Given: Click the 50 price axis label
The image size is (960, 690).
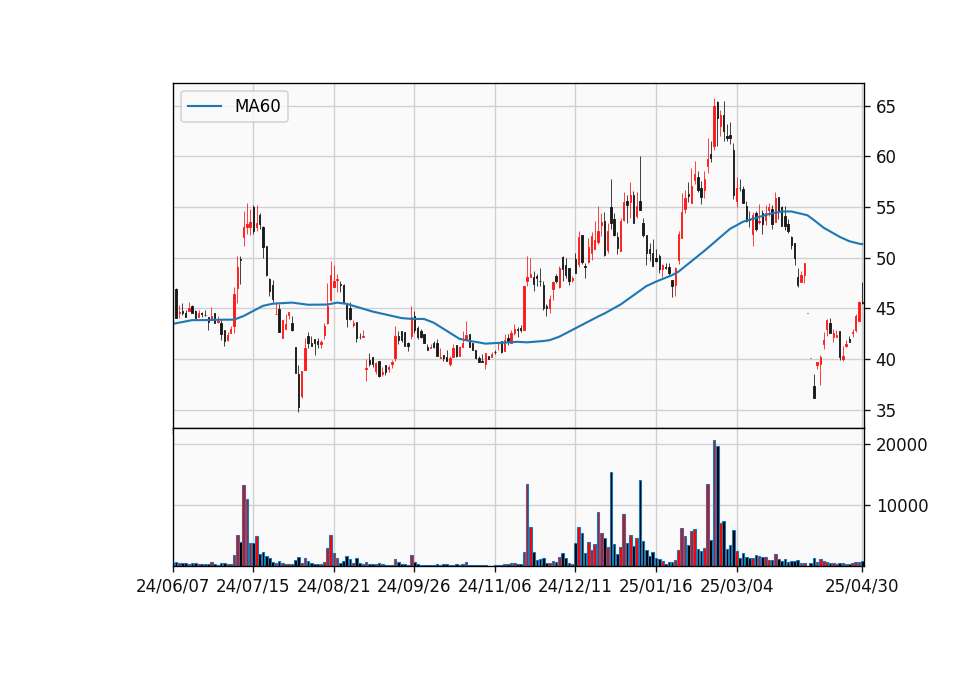Looking at the screenshot, I should pos(885,259).
